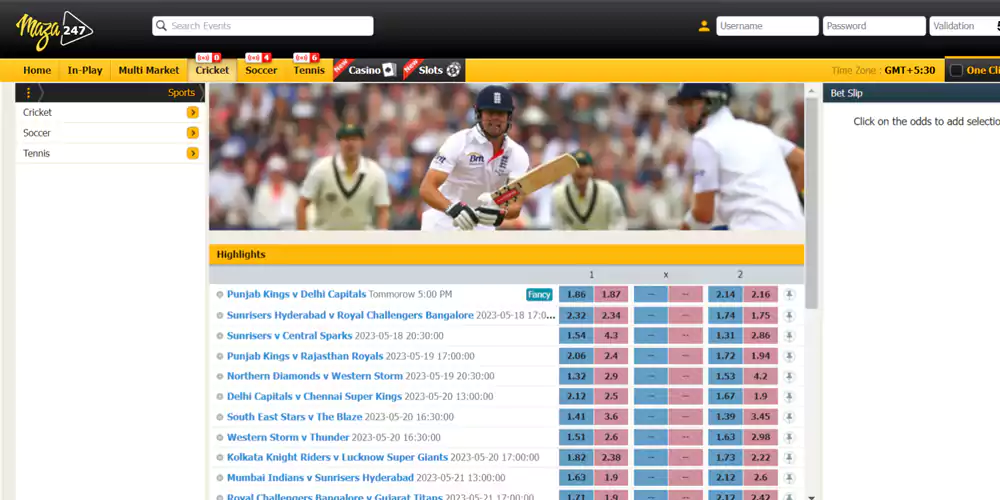1000x500 pixels.
Task: Open Punjab Kings v Rajasthan Royals match link
Action: click(305, 356)
